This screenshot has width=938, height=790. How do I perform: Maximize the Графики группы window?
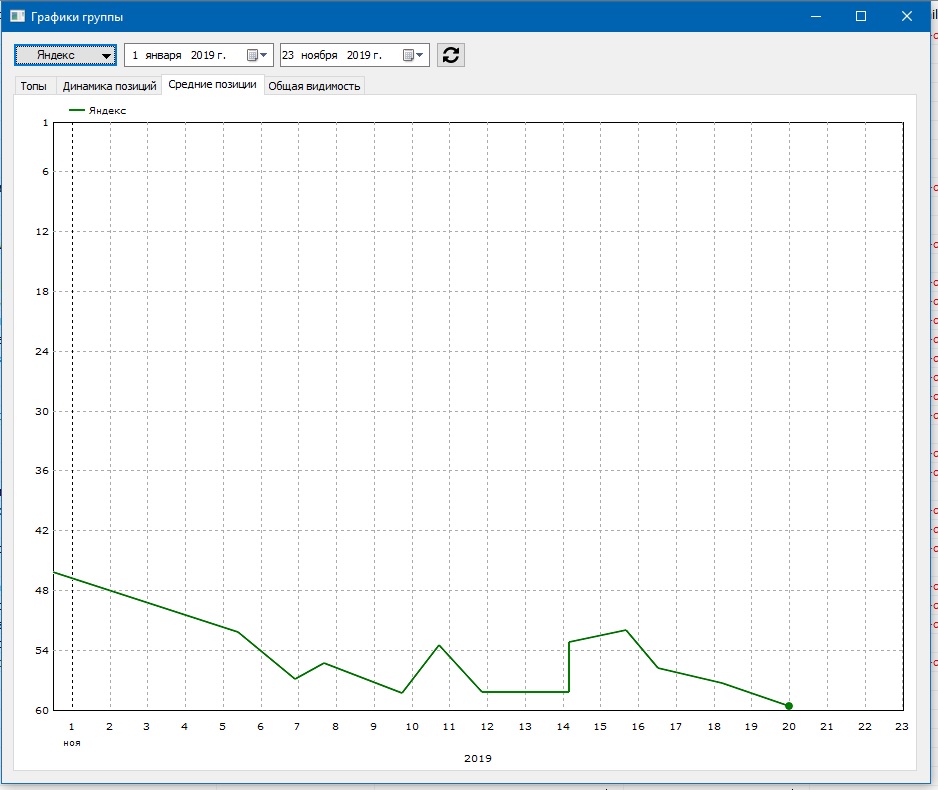click(x=861, y=17)
